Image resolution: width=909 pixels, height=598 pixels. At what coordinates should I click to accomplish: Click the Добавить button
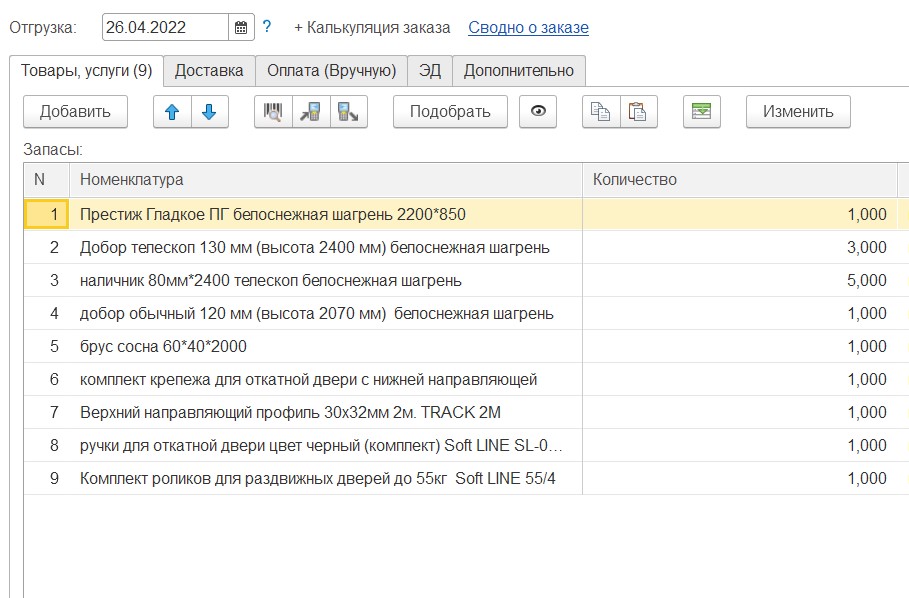pyautogui.click(x=75, y=111)
